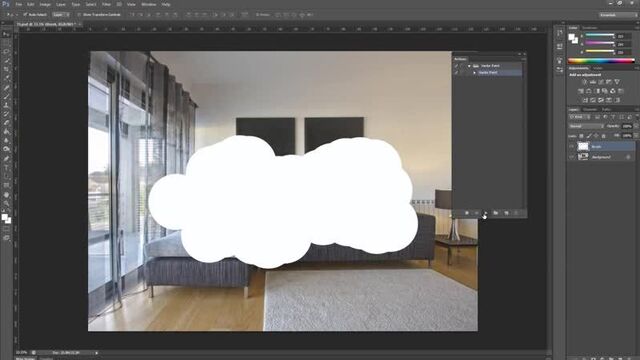This screenshot has width=640, height=360.
Task: Click the red R slider in Color panel
Action: pos(600,36)
